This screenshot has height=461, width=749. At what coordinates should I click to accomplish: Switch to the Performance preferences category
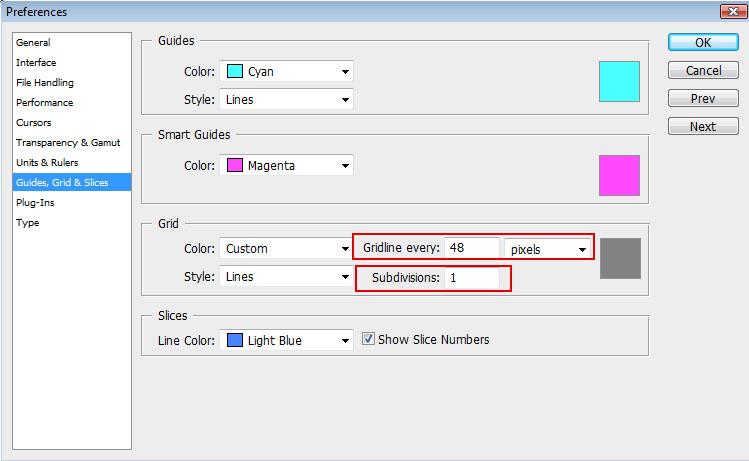[x=44, y=103]
